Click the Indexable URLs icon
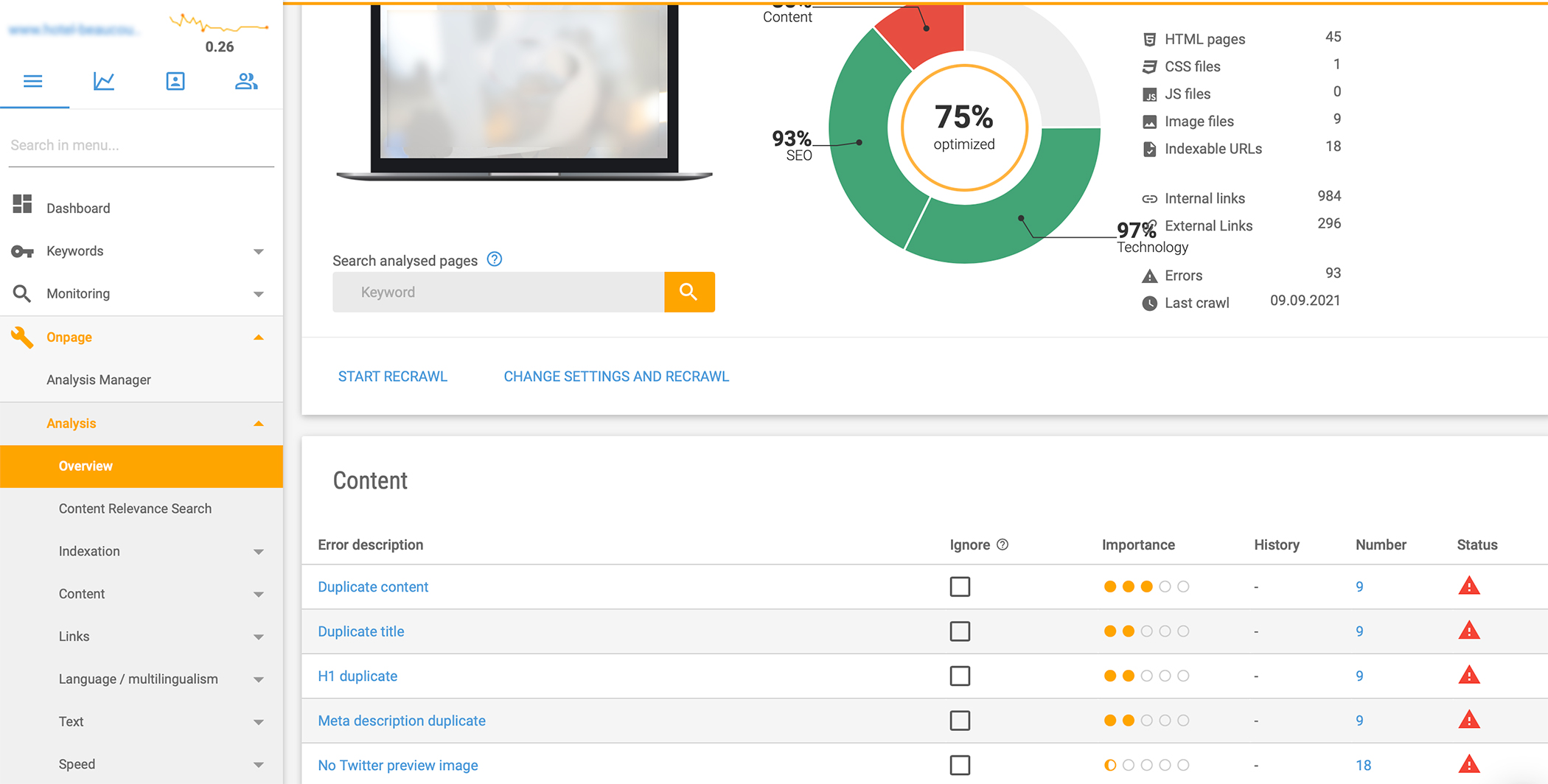1548x784 pixels. pyautogui.click(x=1149, y=149)
